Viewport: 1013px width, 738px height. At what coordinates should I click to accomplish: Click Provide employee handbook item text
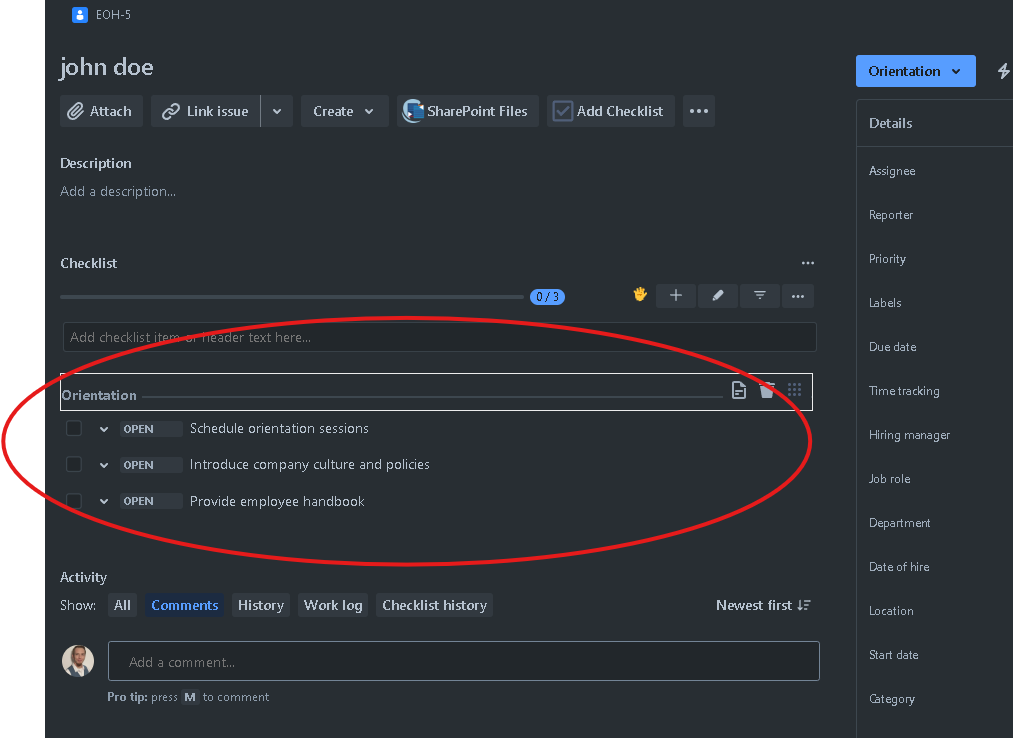(277, 501)
